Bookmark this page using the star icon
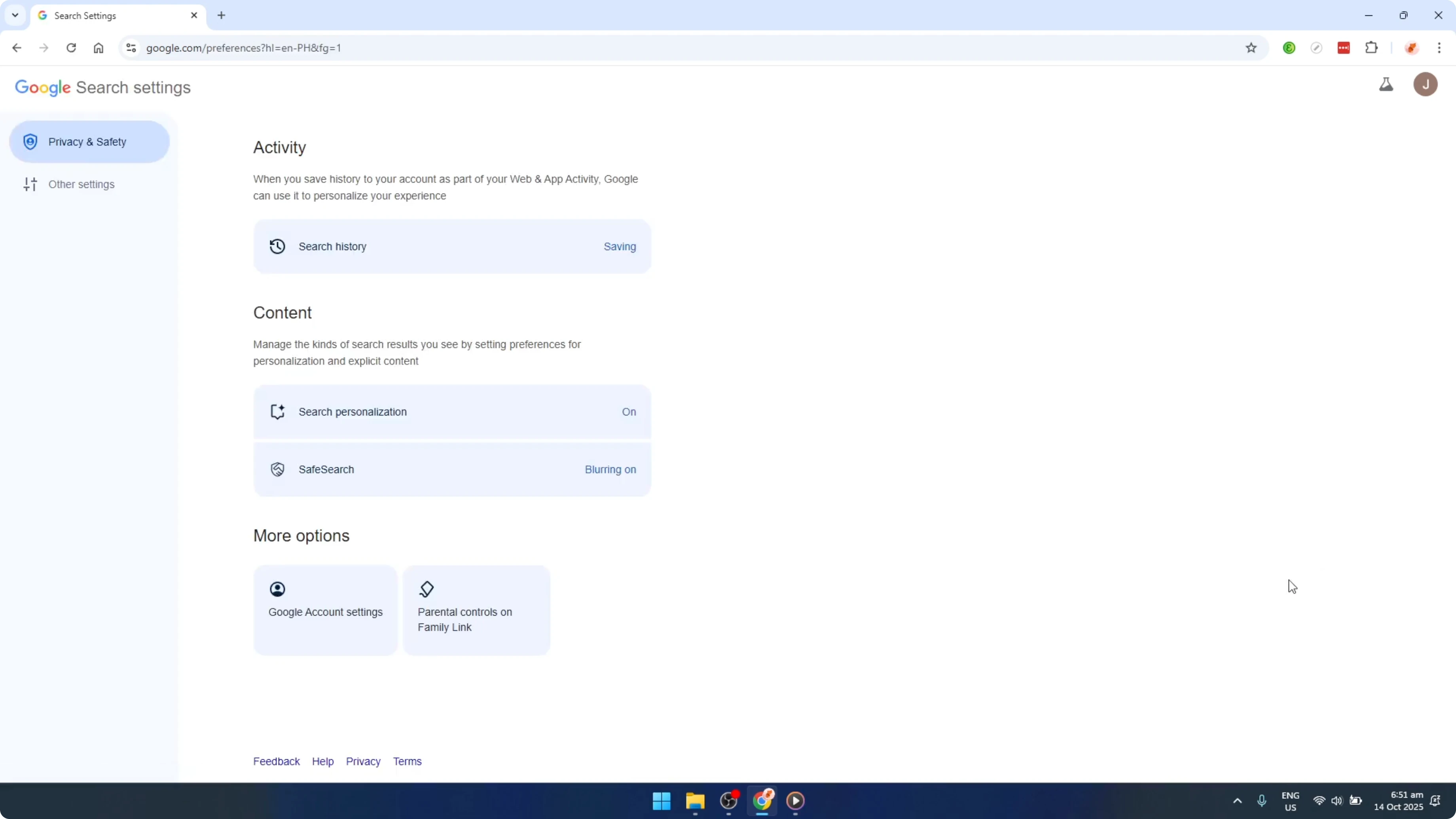Image resolution: width=1456 pixels, height=819 pixels. (x=1250, y=47)
